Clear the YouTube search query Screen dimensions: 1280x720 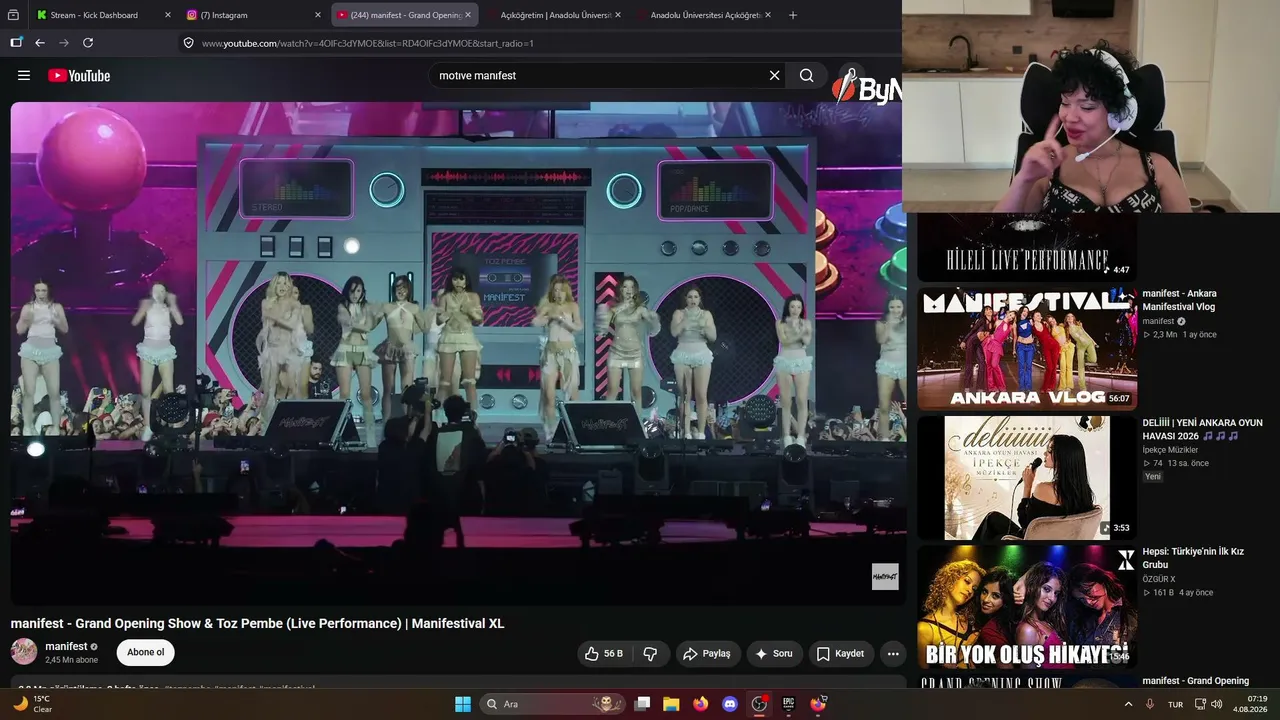click(774, 75)
